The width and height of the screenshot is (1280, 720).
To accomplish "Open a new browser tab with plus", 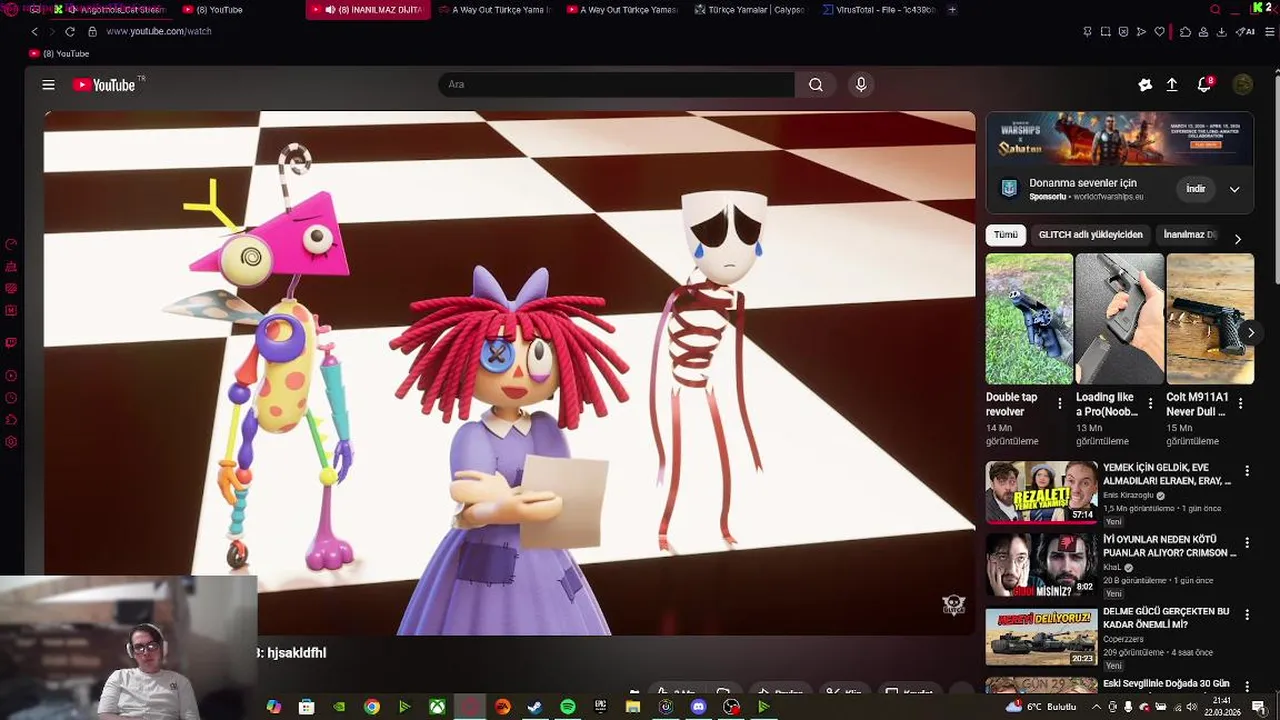I will [x=952, y=10].
